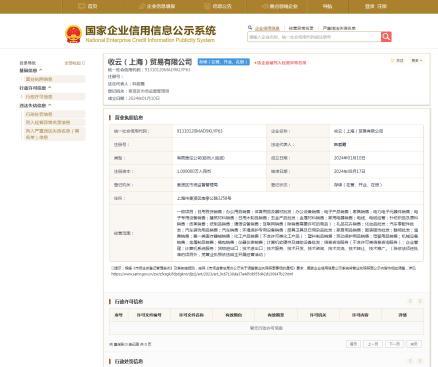Click the collapse-all link in sidebar
The image size is (438, 367).
(75, 63)
